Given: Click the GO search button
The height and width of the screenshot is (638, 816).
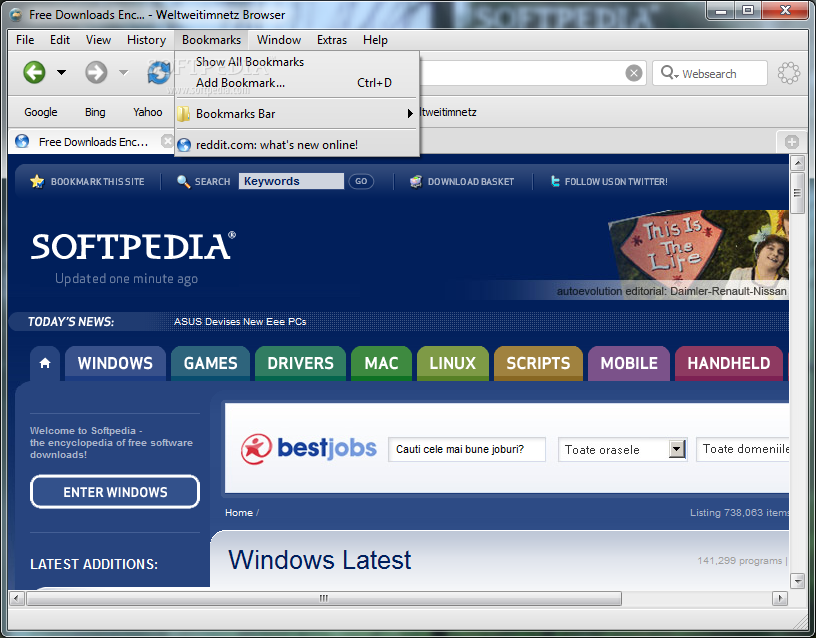Looking at the screenshot, I should tap(361, 181).
